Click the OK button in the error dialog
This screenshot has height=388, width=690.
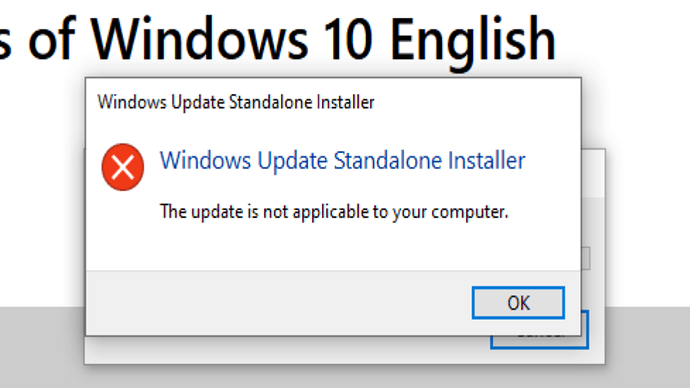tap(518, 303)
